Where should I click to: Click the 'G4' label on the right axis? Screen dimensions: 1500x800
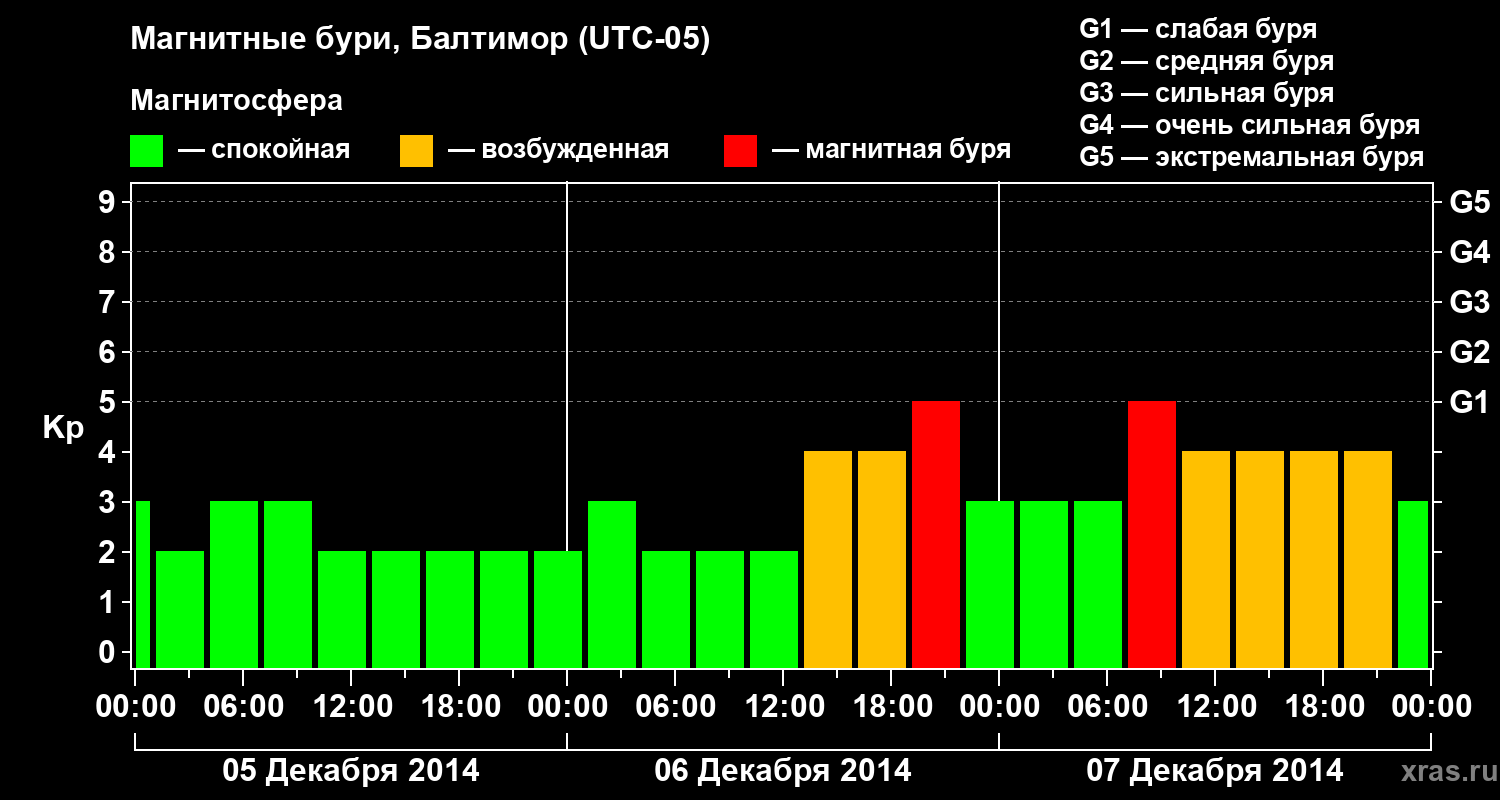click(1470, 252)
